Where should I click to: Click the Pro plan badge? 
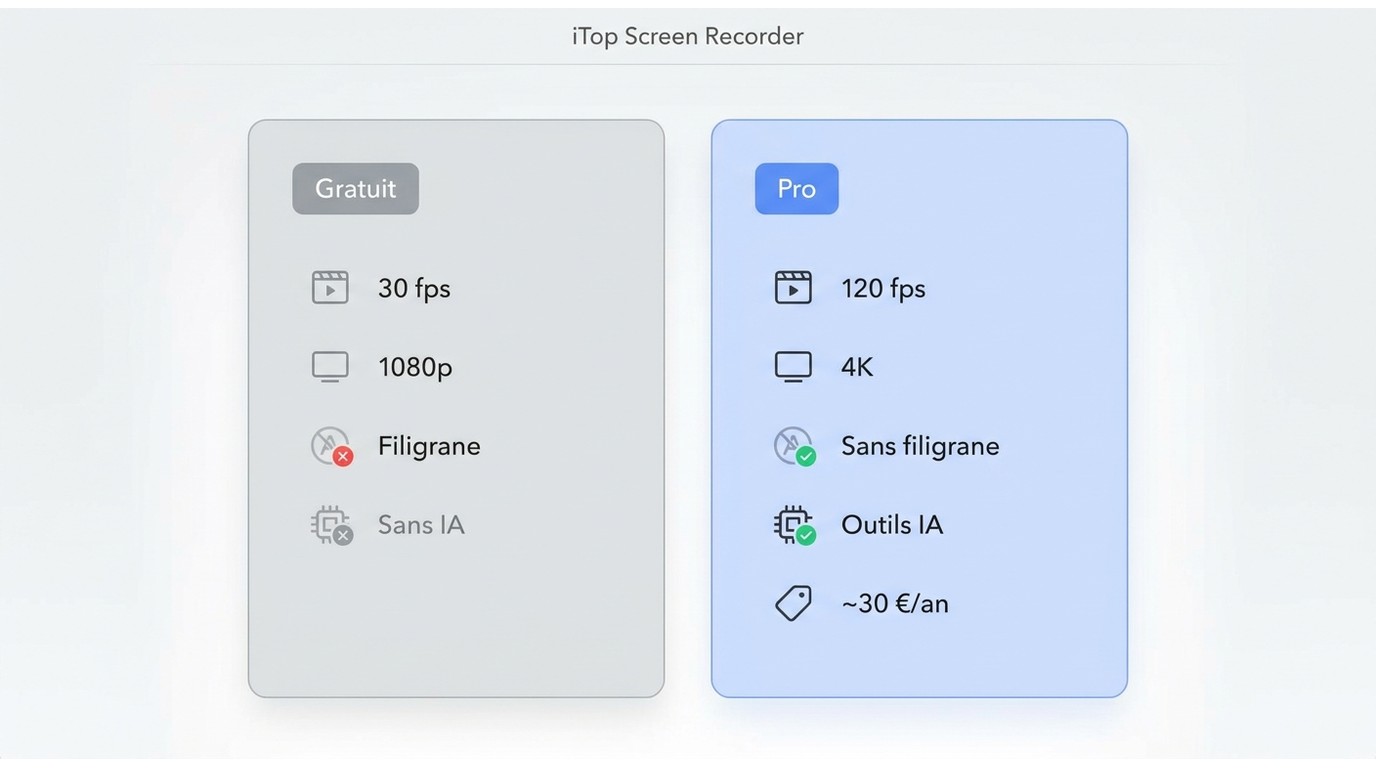(x=796, y=188)
